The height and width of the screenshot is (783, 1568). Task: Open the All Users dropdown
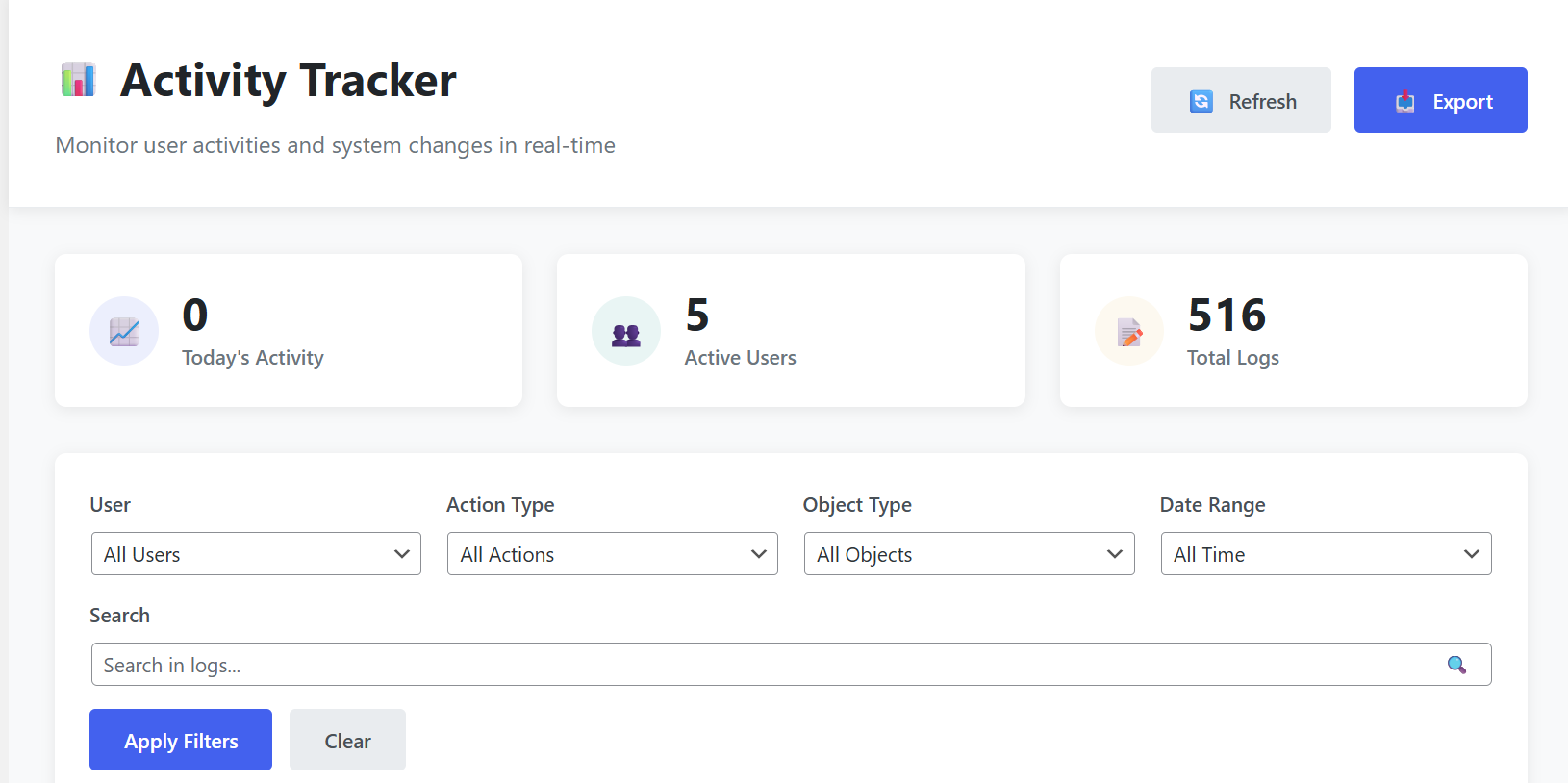255,553
